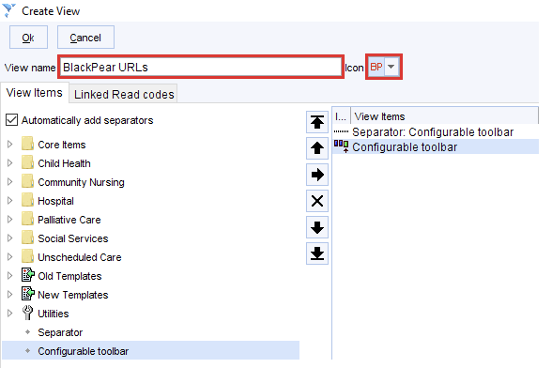Select Separator: Configurable toolbar list row

(435, 132)
